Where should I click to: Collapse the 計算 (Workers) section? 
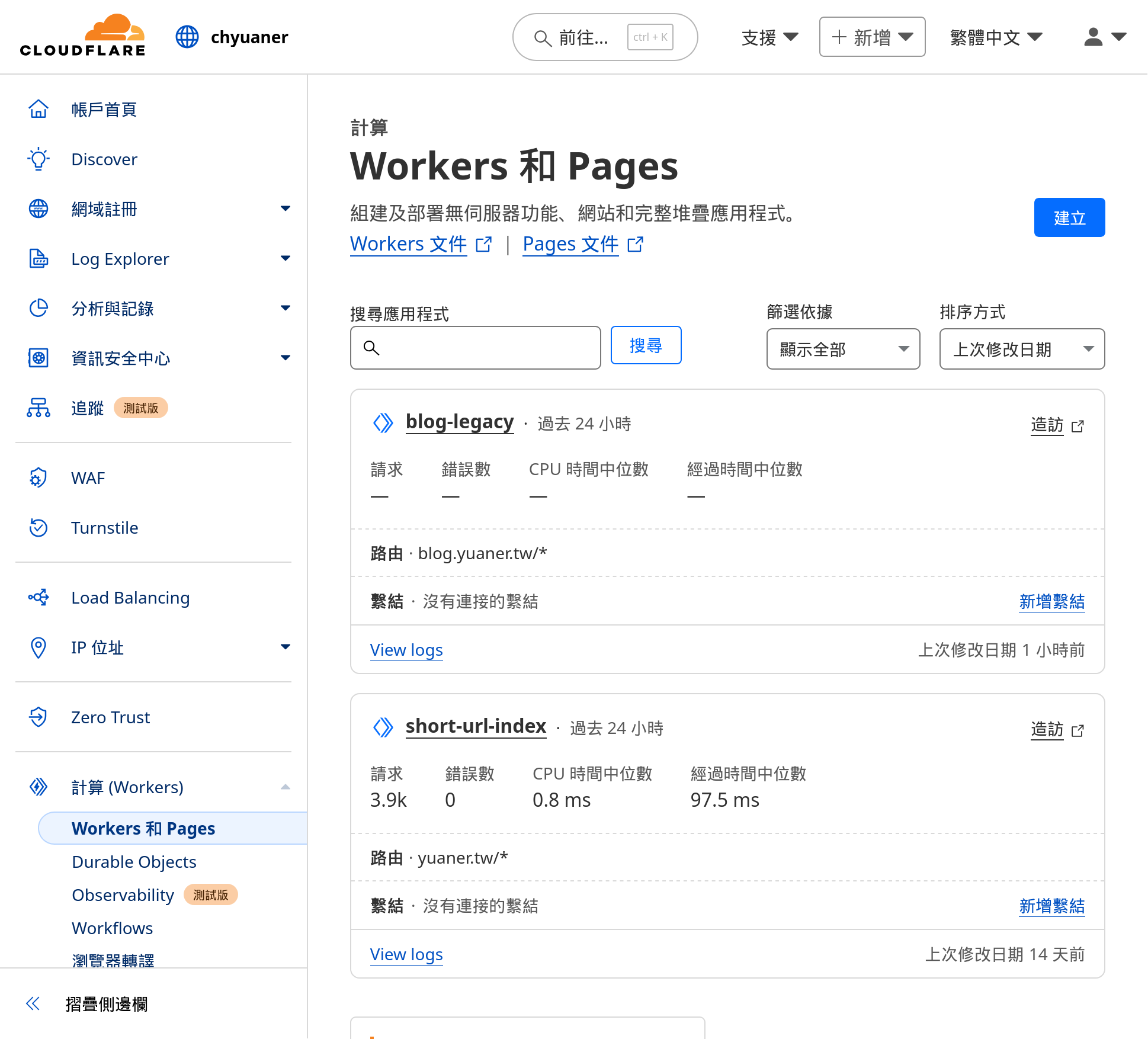[x=286, y=787]
